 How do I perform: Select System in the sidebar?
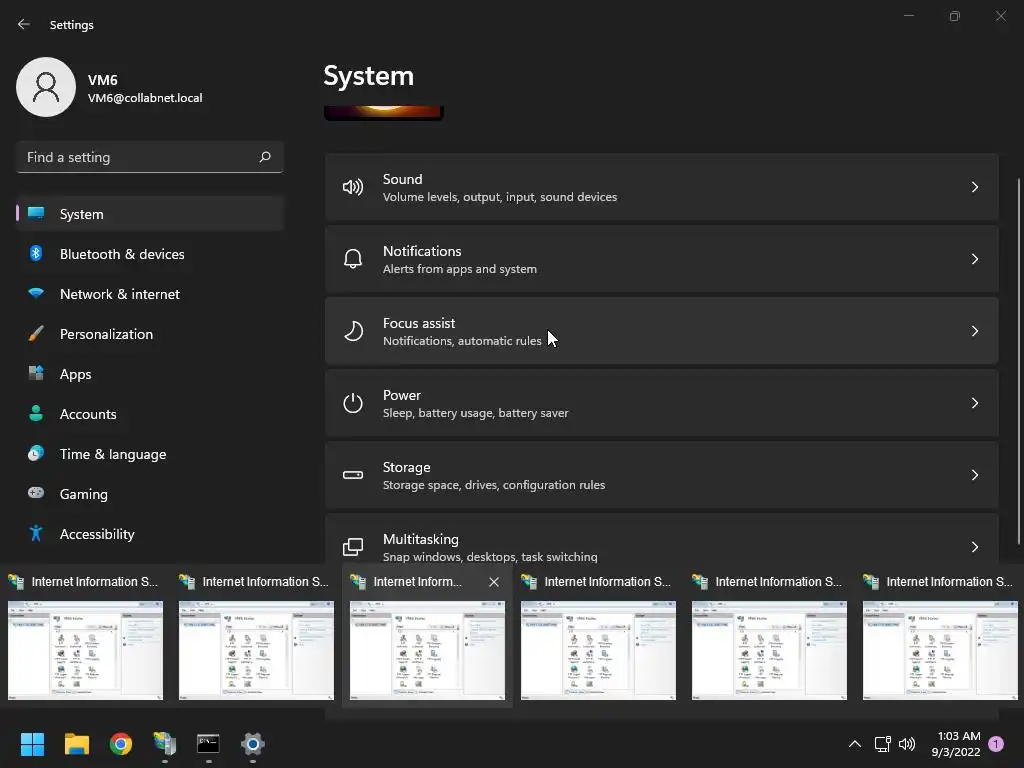pyautogui.click(x=150, y=214)
